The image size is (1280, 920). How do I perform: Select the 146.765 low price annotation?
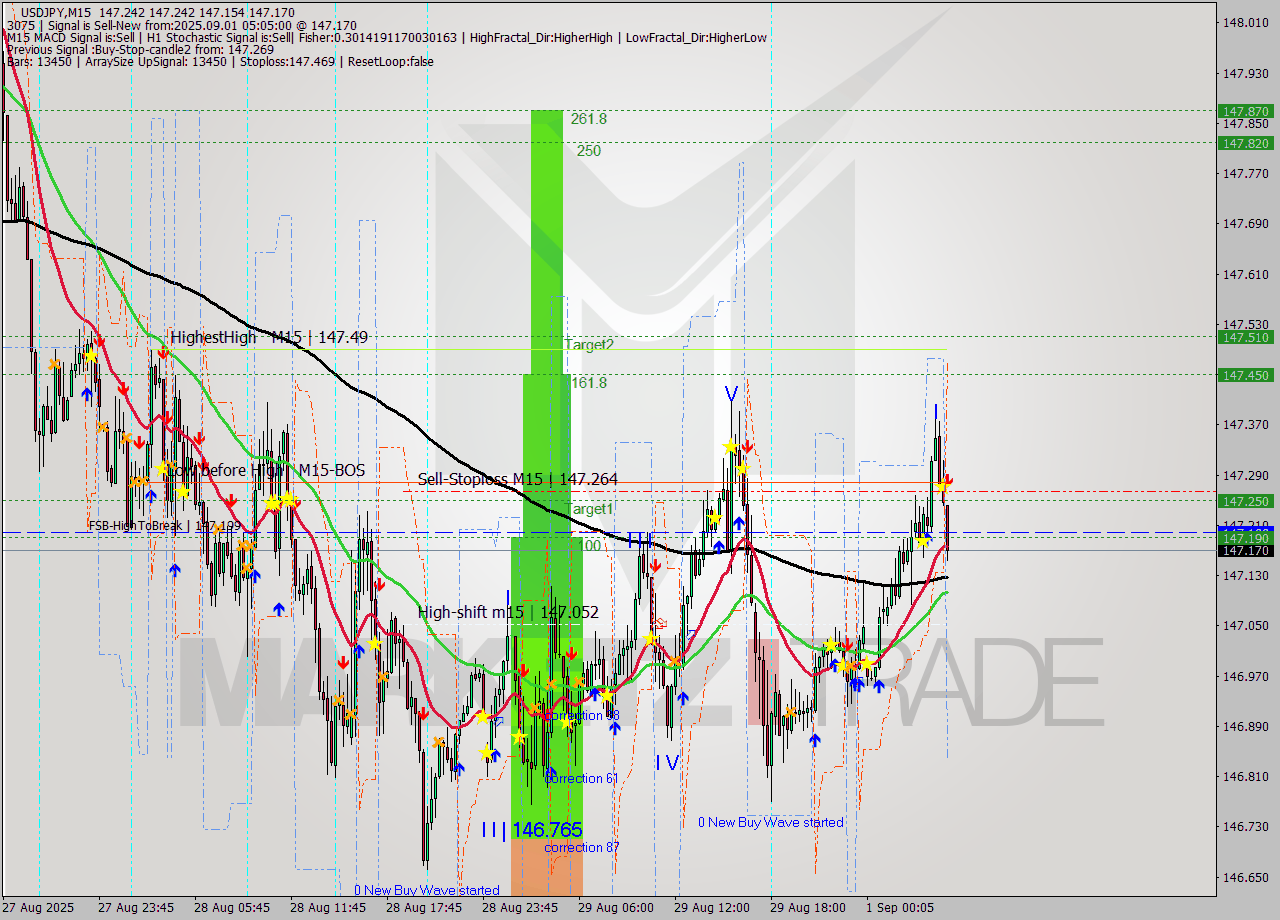tap(545, 829)
